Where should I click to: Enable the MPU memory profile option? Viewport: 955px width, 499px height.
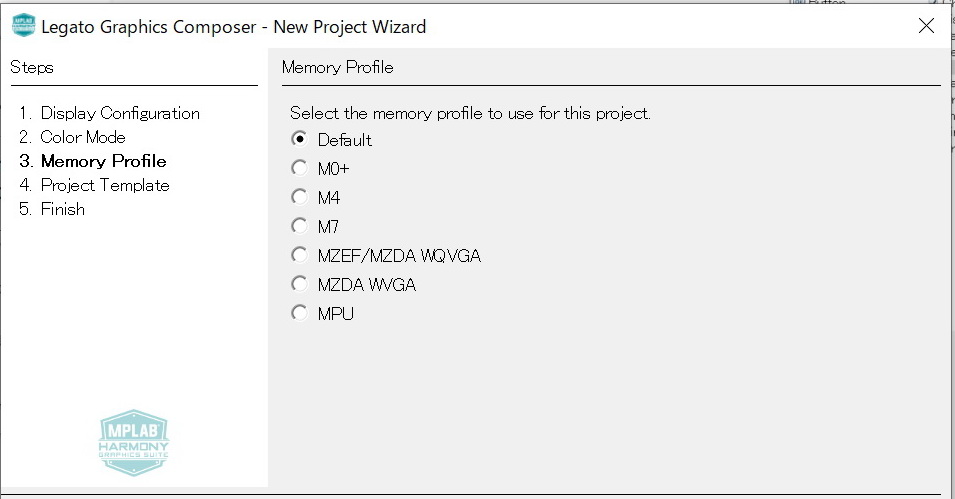299,314
